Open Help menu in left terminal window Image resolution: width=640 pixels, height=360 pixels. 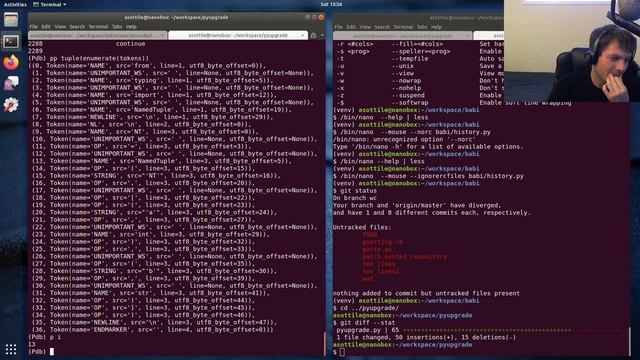(131, 27)
